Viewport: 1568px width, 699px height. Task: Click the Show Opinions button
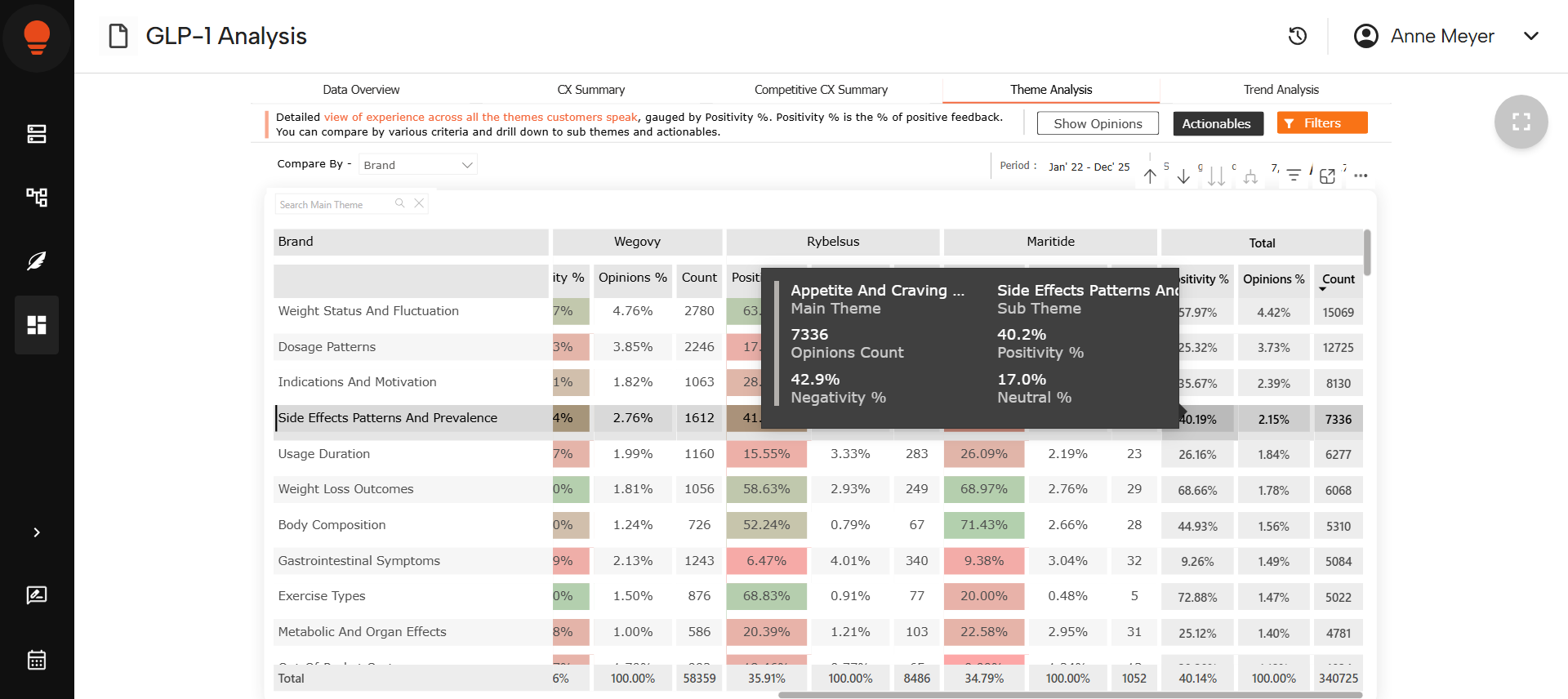1098,123
